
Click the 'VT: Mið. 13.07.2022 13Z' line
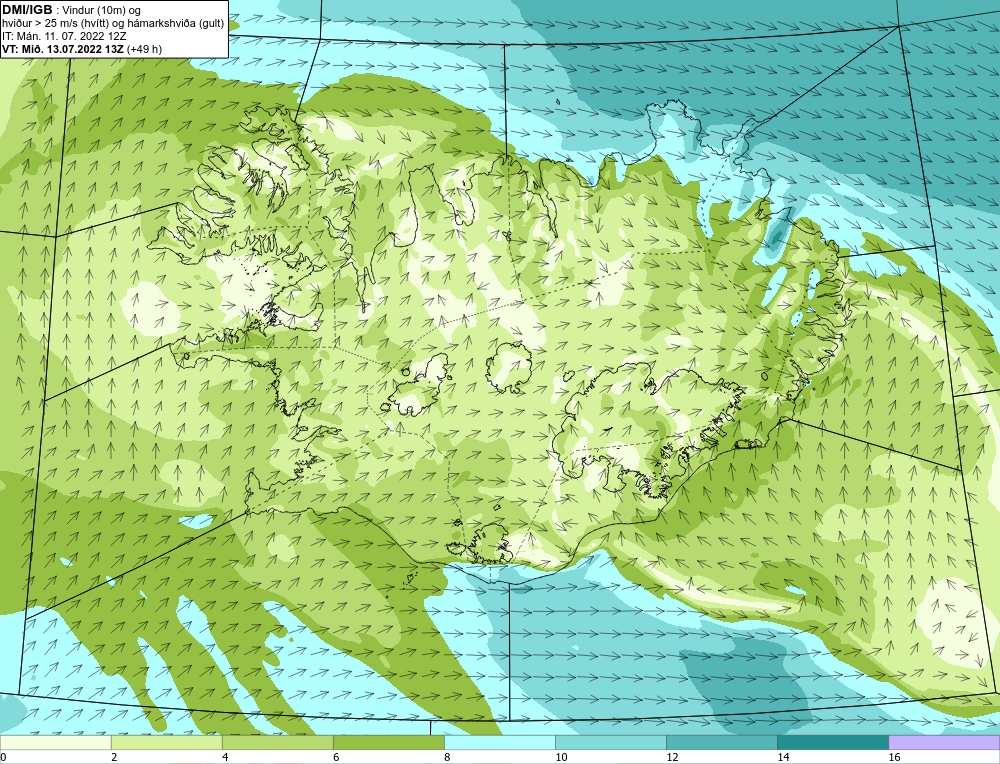point(63,49)
